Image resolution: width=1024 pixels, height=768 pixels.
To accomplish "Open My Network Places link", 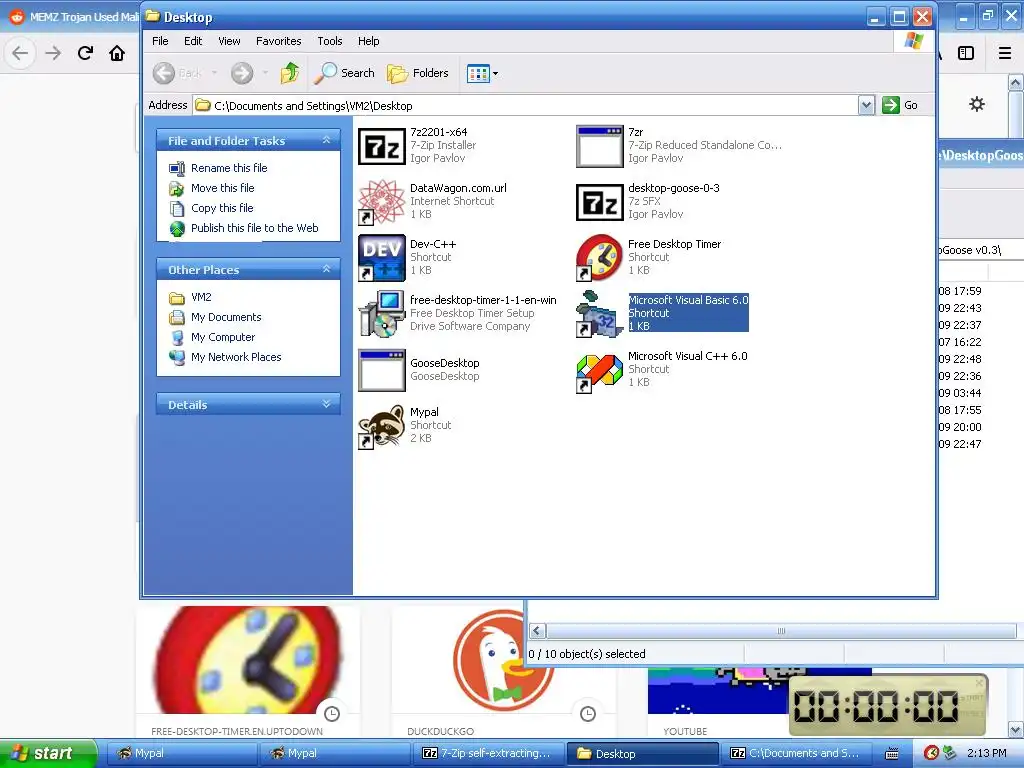I will [225, 357].
